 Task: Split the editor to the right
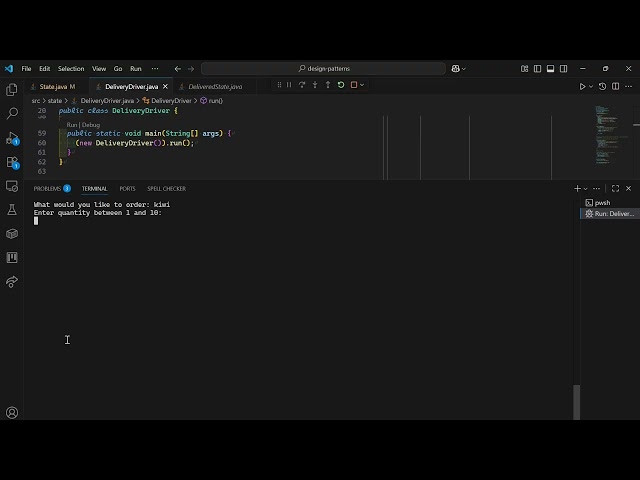616,87
